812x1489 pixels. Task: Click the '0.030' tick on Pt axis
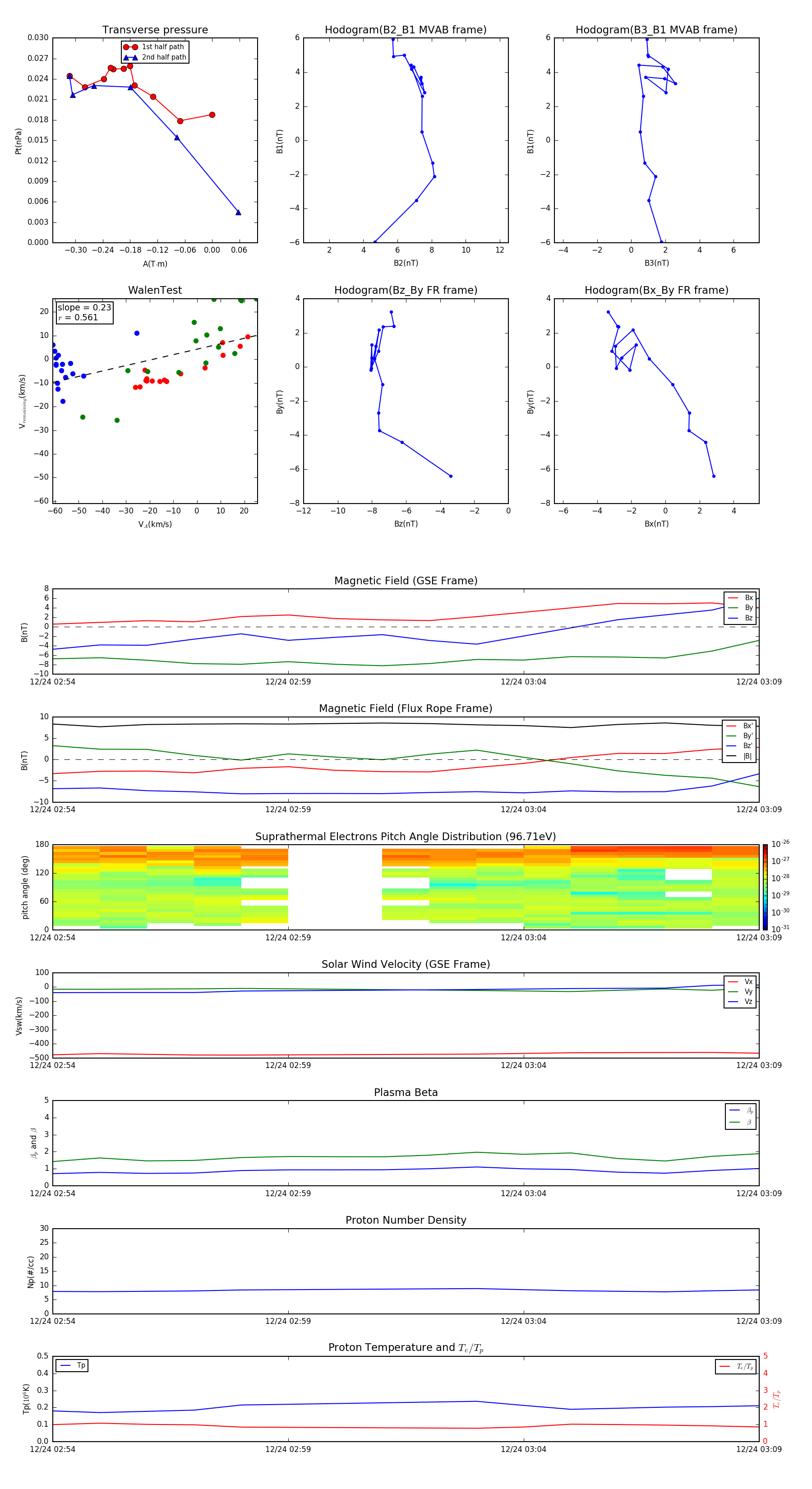[38, 37]
